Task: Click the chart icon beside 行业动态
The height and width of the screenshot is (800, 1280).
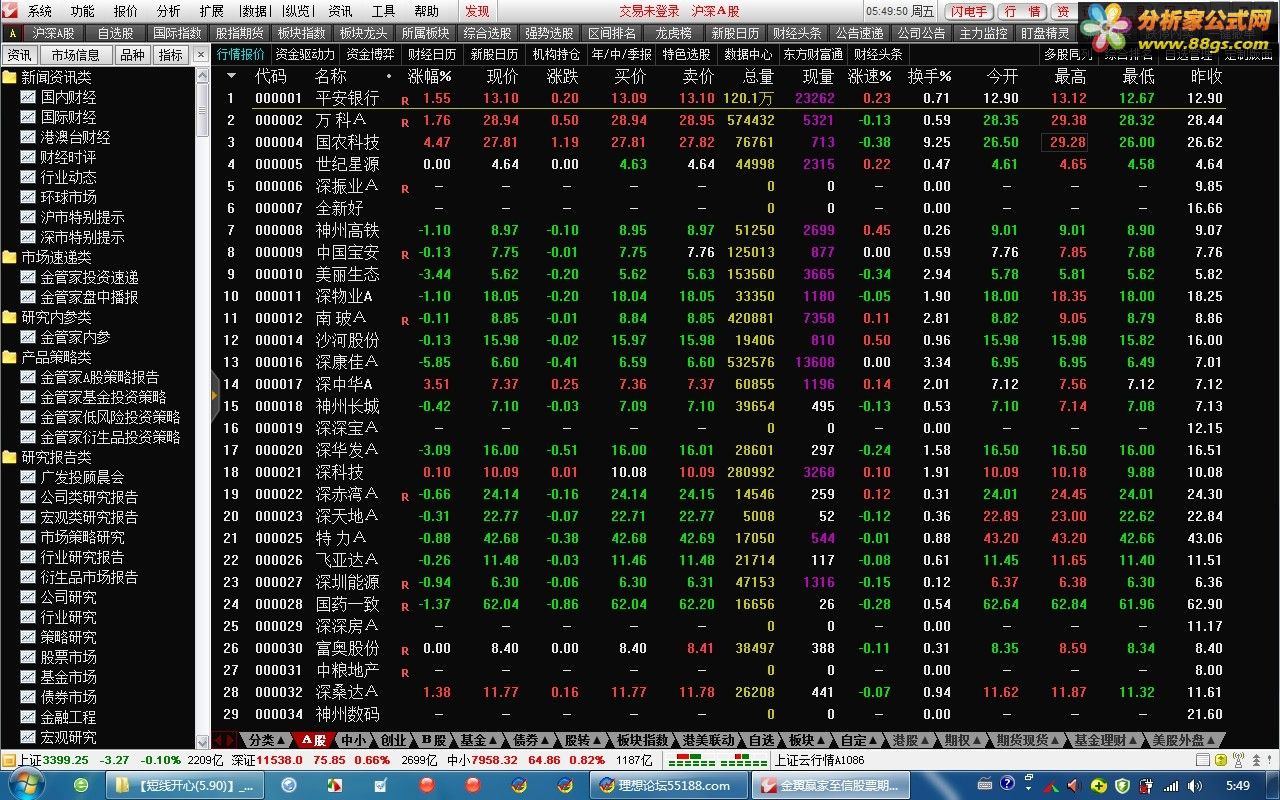Action: tap(28, 177)
